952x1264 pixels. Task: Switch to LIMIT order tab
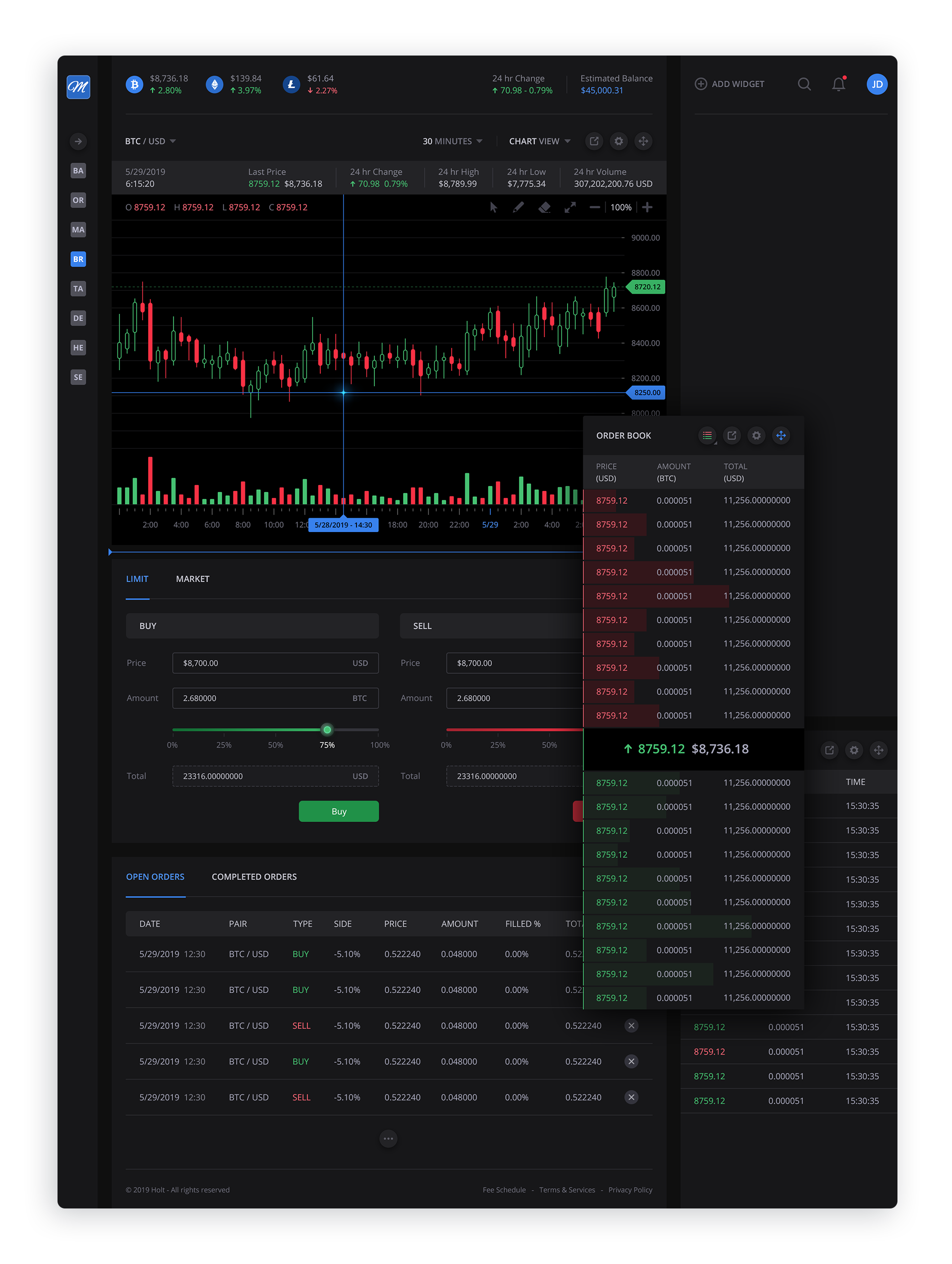point(137,579)
